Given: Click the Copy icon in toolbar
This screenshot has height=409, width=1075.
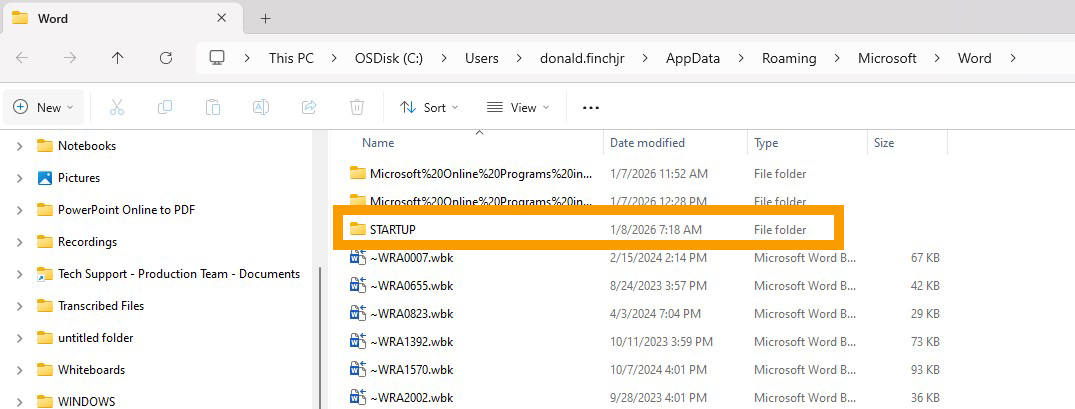Looking at the screenshot, I should [165, 107].
